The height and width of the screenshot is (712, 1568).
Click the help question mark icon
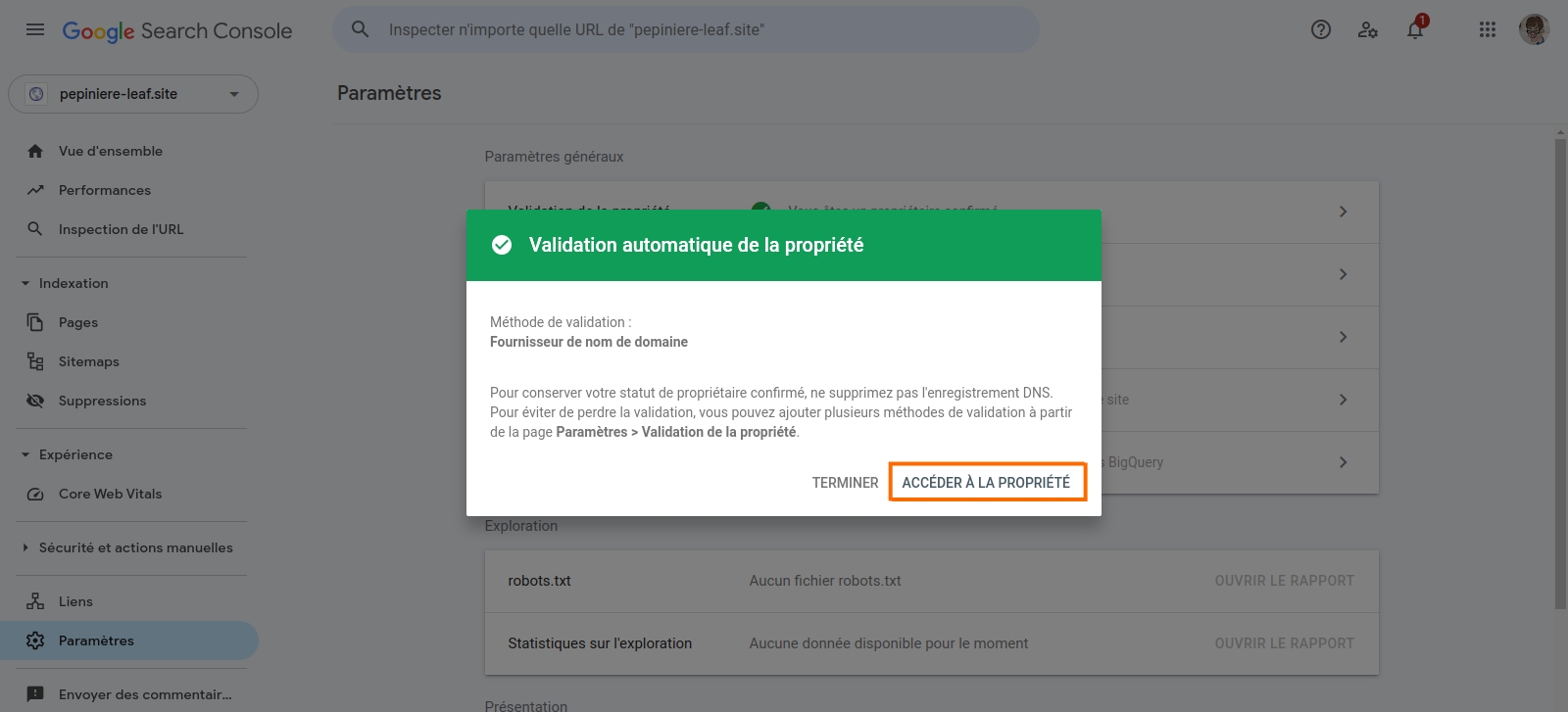(1320, 29)
